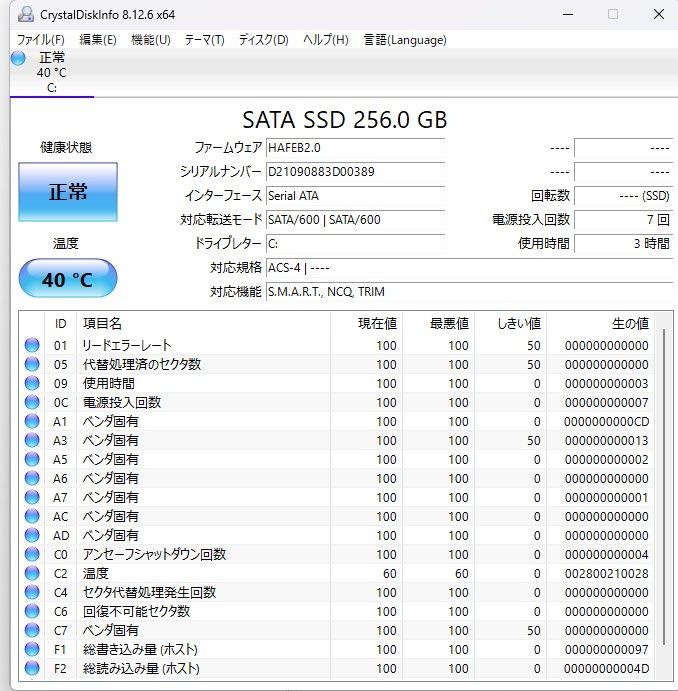Close the CrystalDiskInfo window
678x691 pixels.
point(659,14)
